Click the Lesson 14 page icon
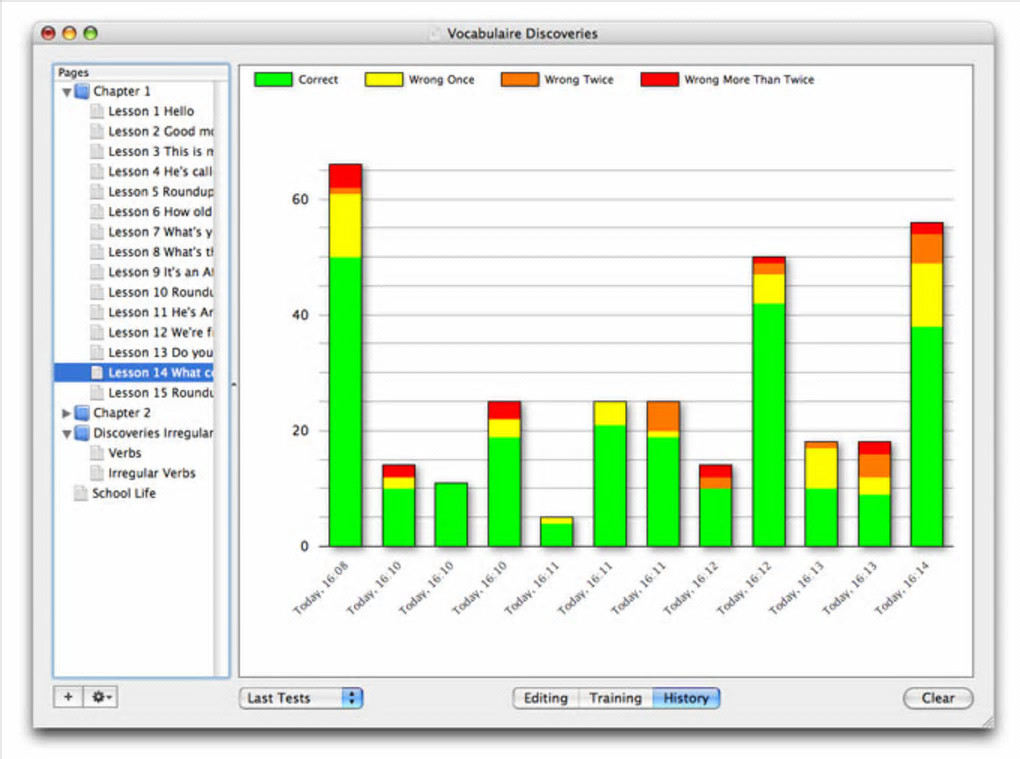The width and height of the screenshot is (1020, 759). [x=97, y=373]
